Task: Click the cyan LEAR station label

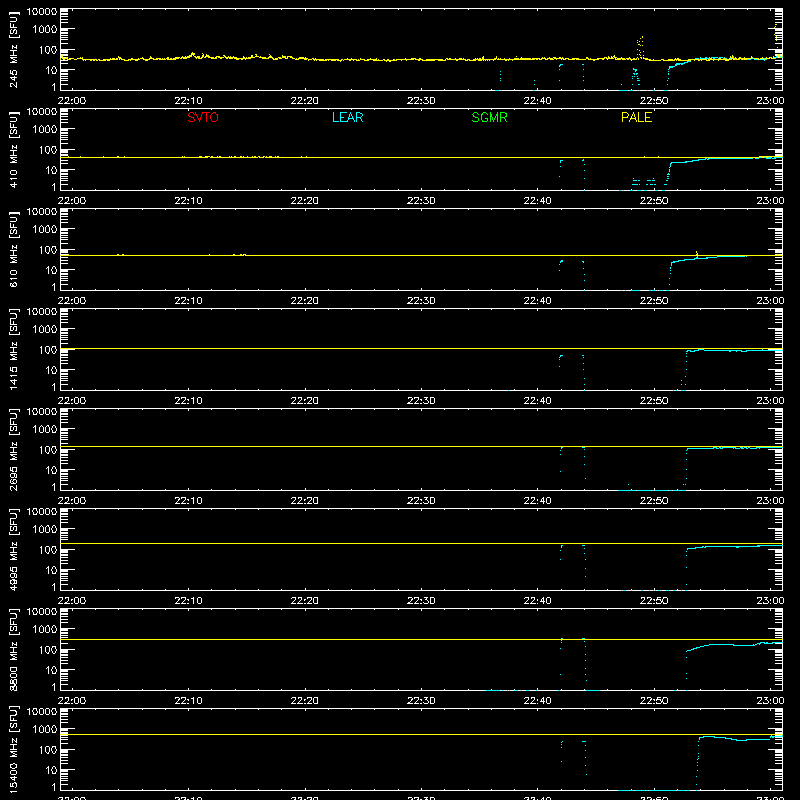Action: [x=347, y=117]
